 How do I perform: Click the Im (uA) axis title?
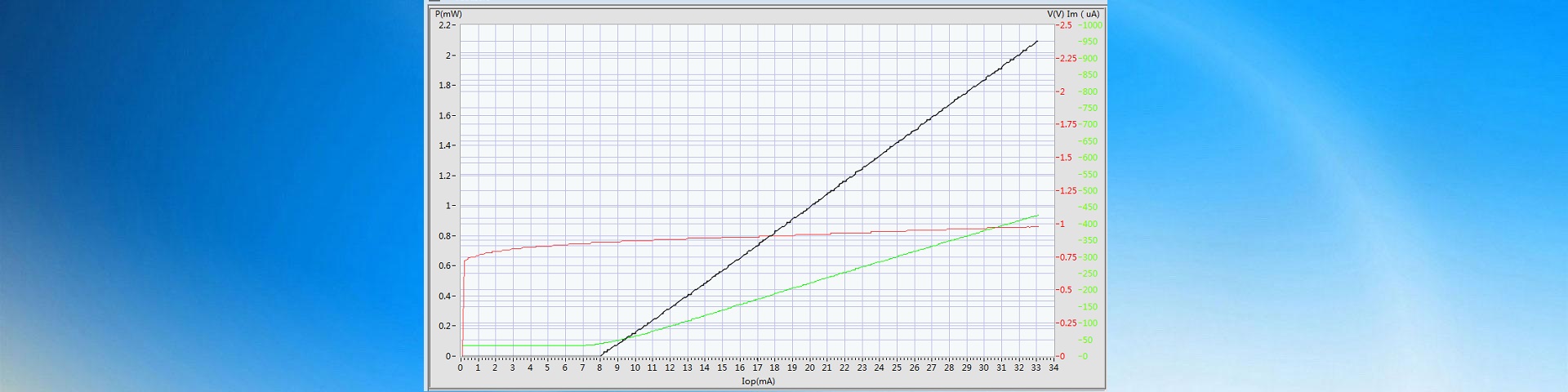1083,14
